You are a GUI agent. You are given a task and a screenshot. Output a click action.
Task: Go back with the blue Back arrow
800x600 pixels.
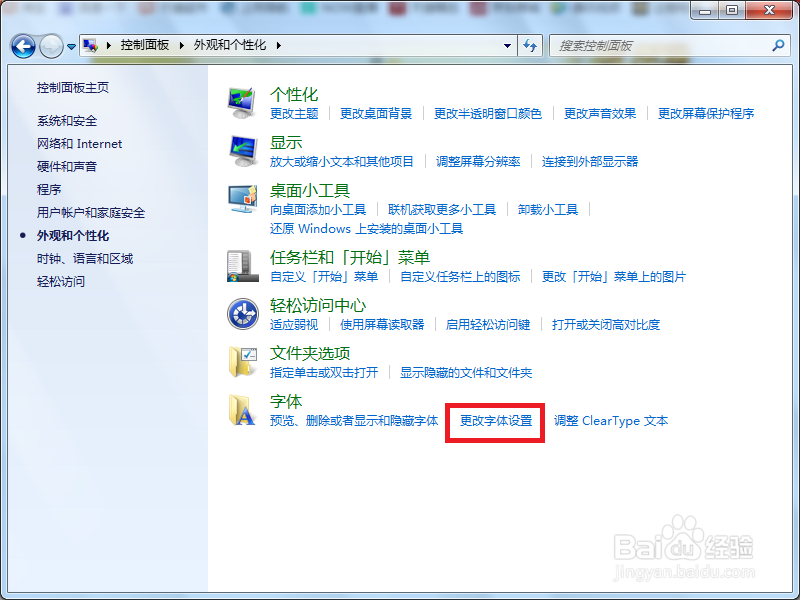pos(23,46)
